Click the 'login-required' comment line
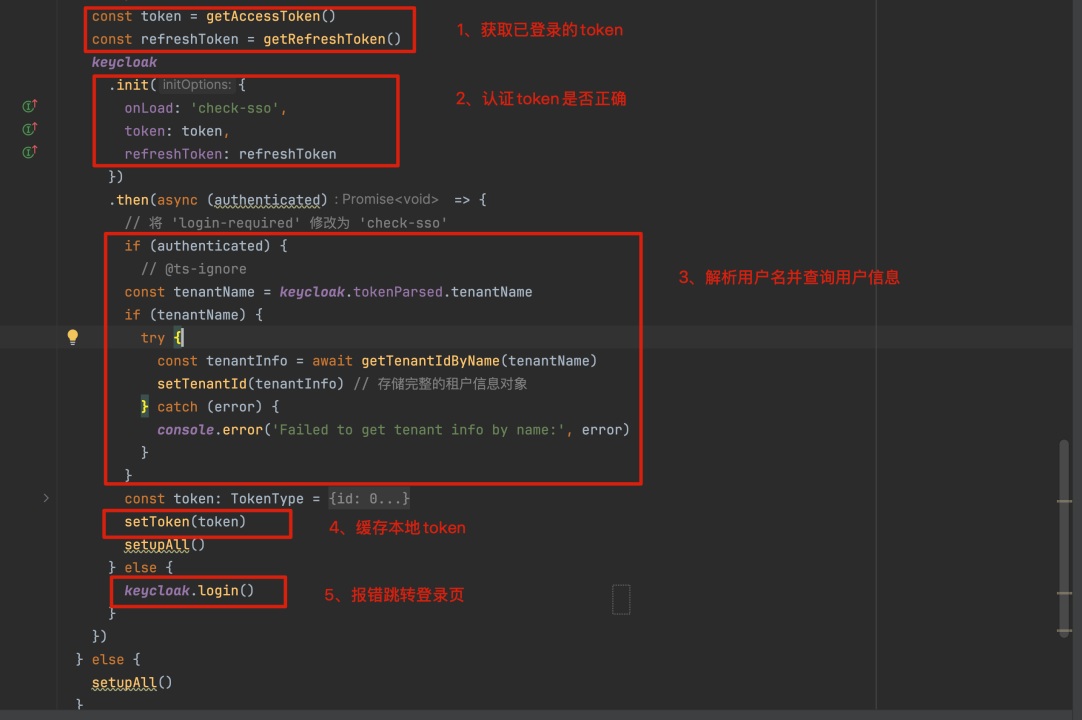This screenshot has height=720, width=1082. point(286,223)
